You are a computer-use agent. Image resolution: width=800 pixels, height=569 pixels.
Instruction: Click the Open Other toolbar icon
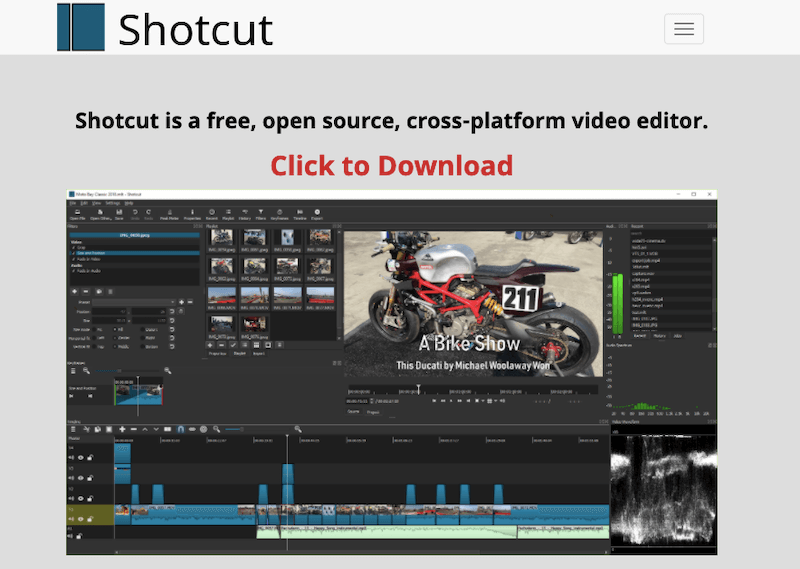[101, 214]
